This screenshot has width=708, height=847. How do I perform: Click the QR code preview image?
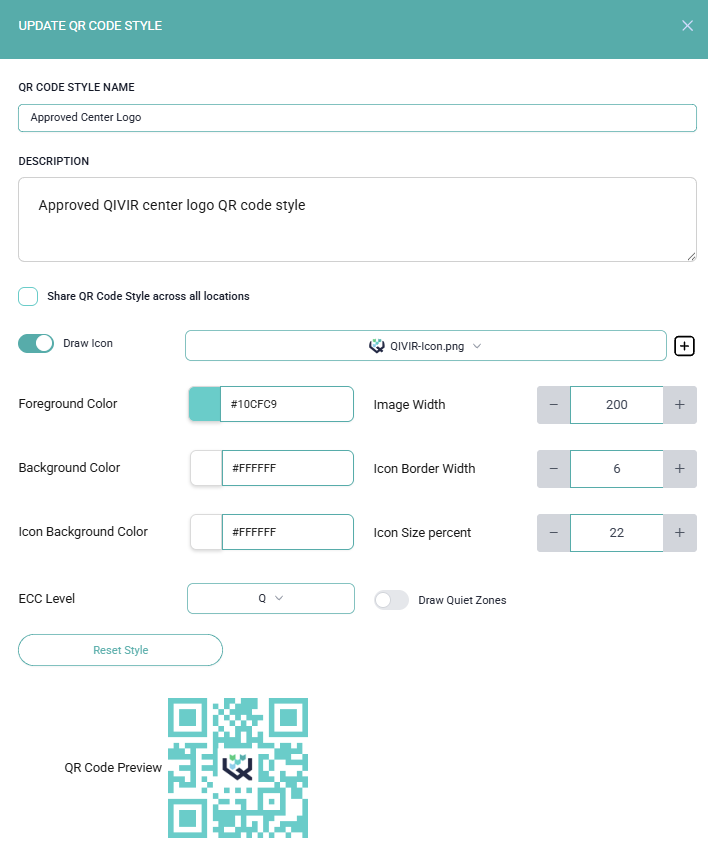237,767
